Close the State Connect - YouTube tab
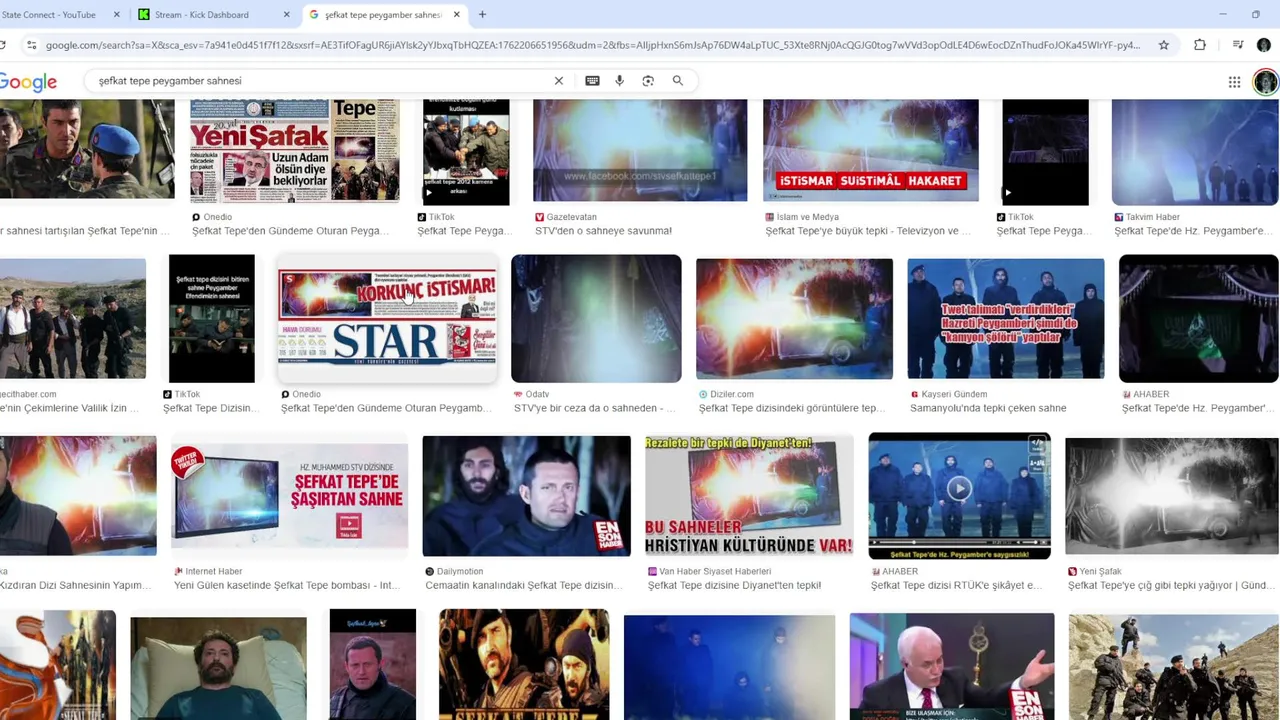 coord(117,15)
